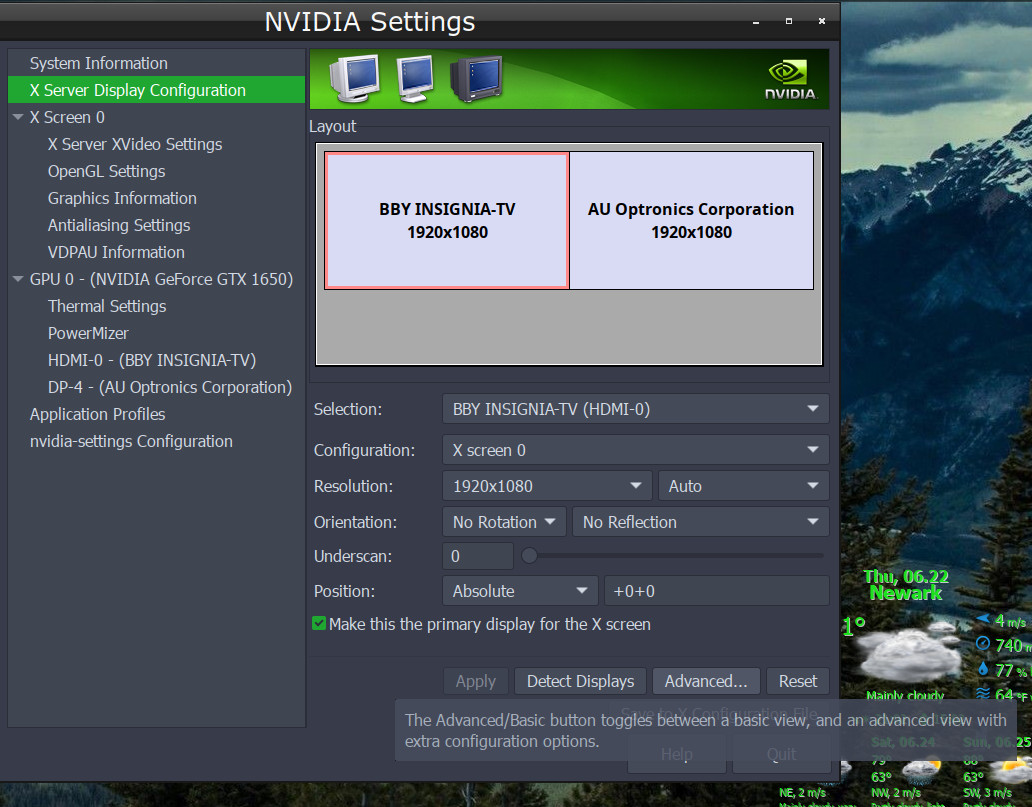
Task: Click the position offset +0+0 field
Action: (717, 591)
